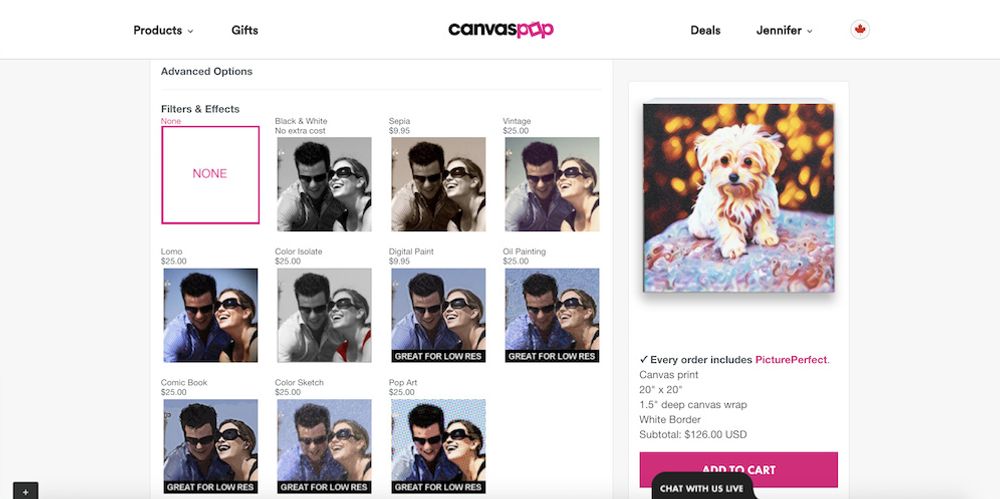Select the Vintage effect thumbnail

(x=552, y=184)
